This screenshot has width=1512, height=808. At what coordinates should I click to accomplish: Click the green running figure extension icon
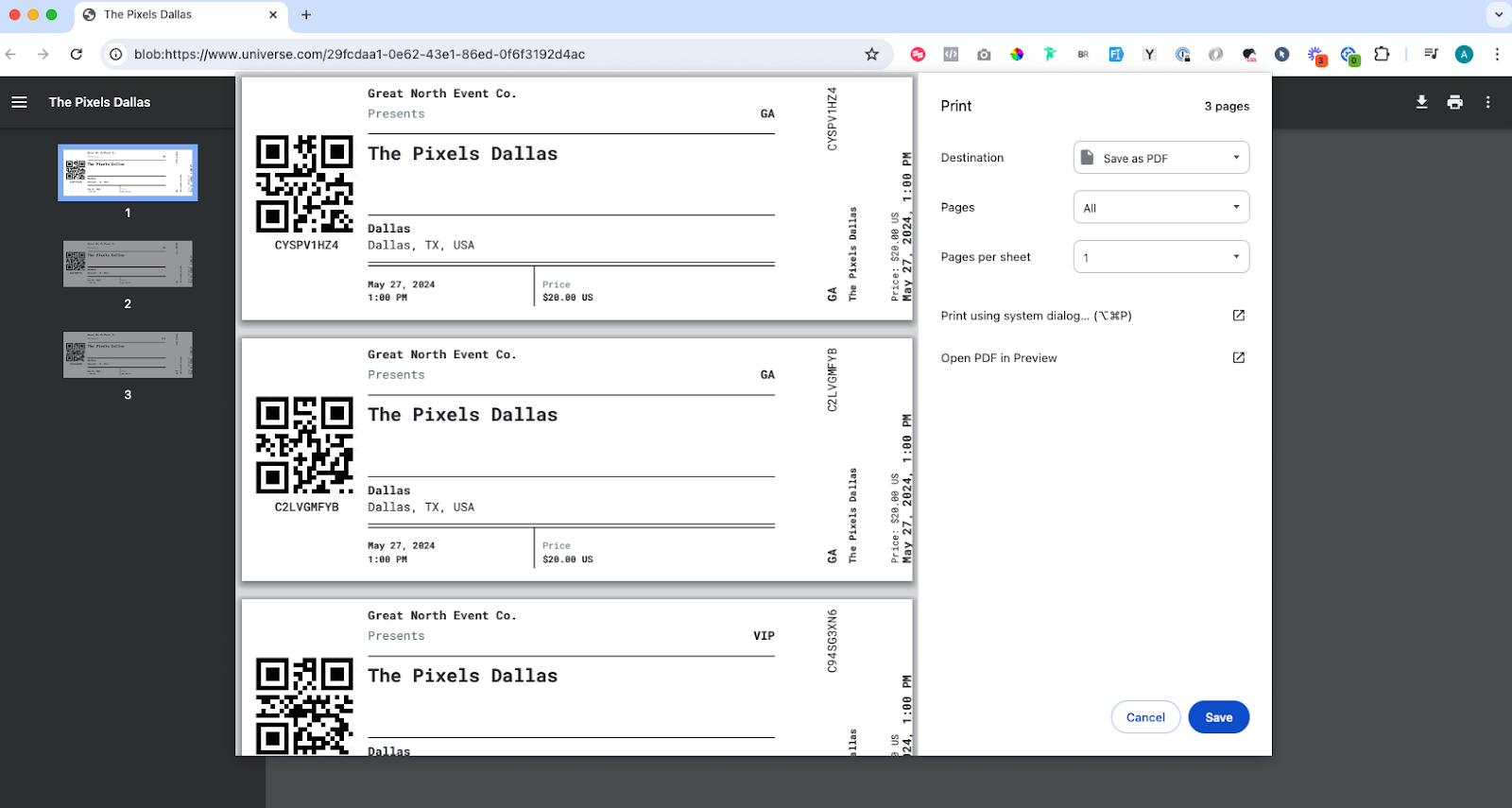coord(1050,54)
